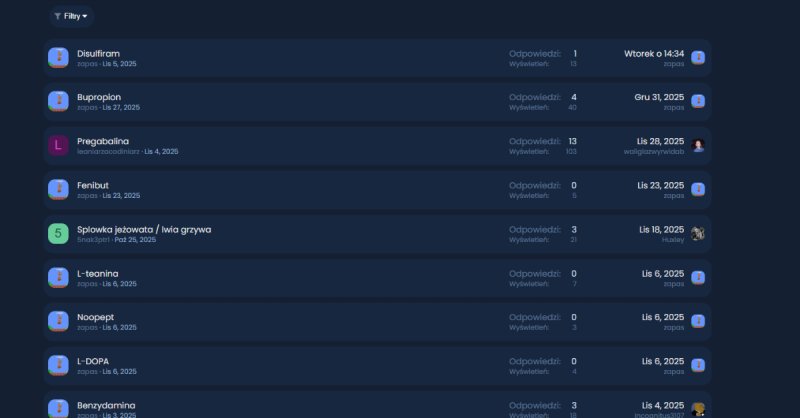Open latest post 'Lis 6, 2025' in Noopept row
Image resolution: width=800 pixels, height=418 pixels.
pos(663,317)
